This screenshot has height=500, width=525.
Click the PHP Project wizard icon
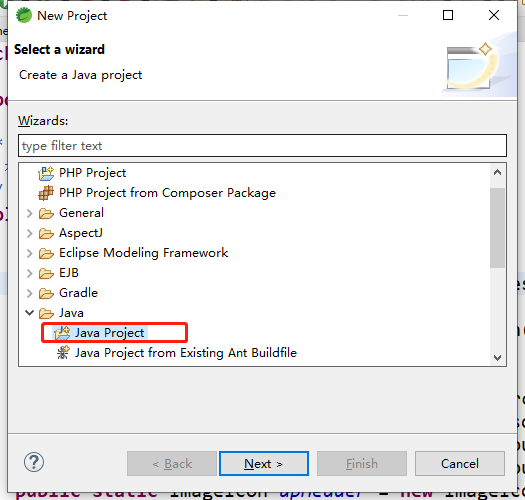pos(46,173)
